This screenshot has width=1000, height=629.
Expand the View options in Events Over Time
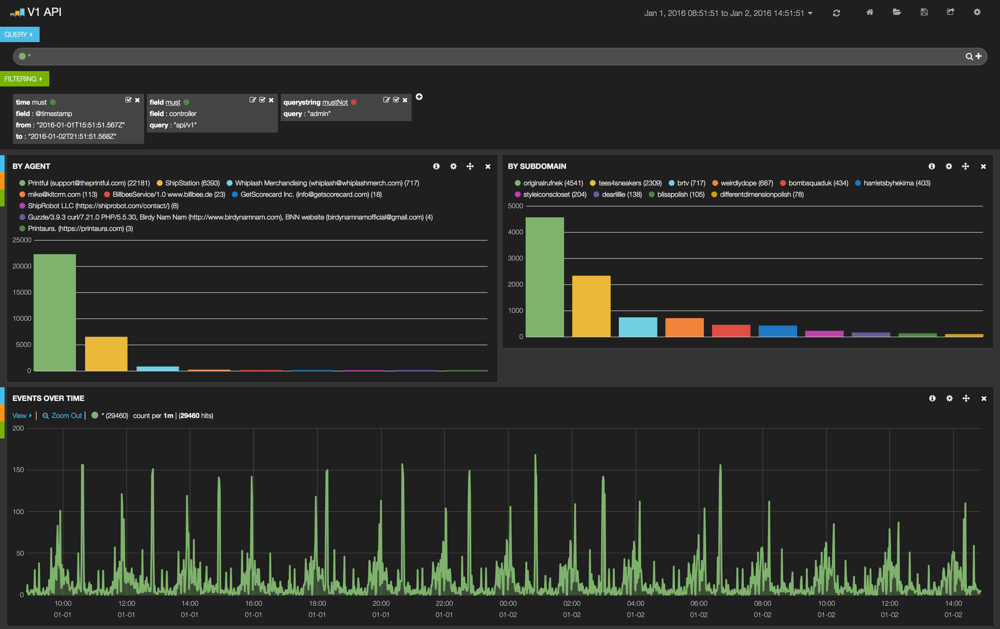pos(22,416)
